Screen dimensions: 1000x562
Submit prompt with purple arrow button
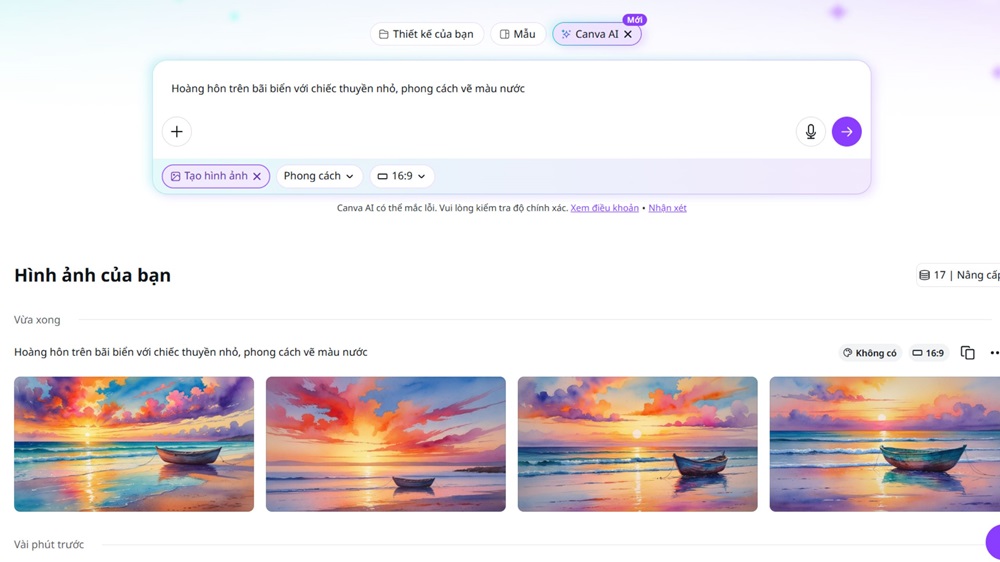[846, 131]
